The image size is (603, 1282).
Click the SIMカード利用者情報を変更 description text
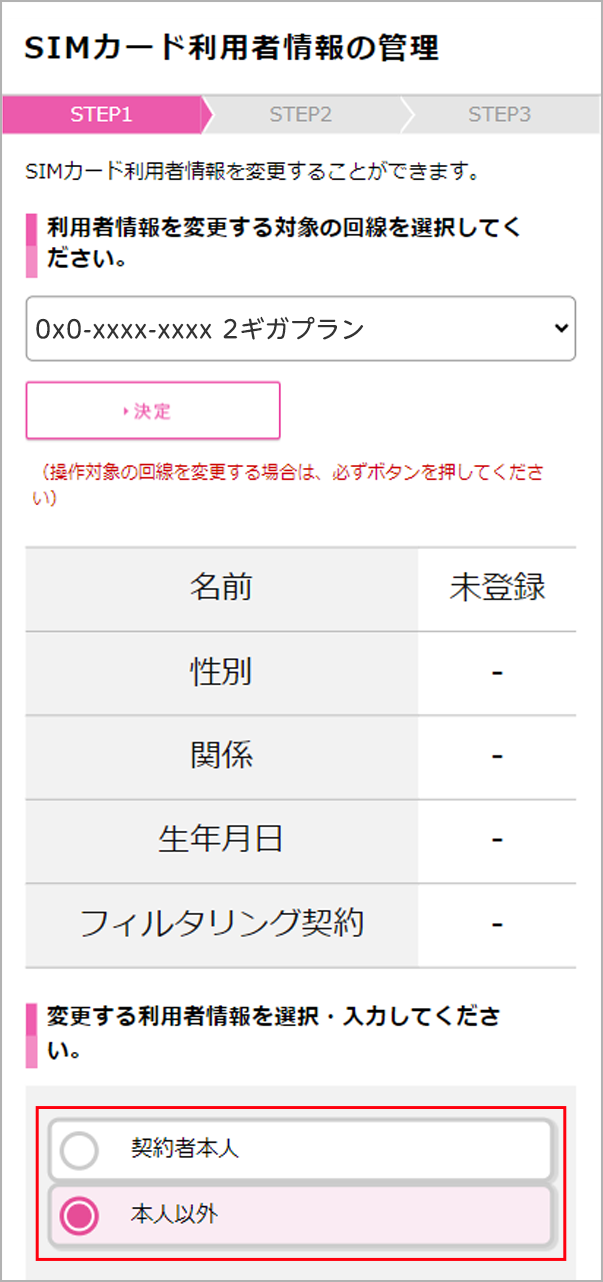click(x=252, y=173)
